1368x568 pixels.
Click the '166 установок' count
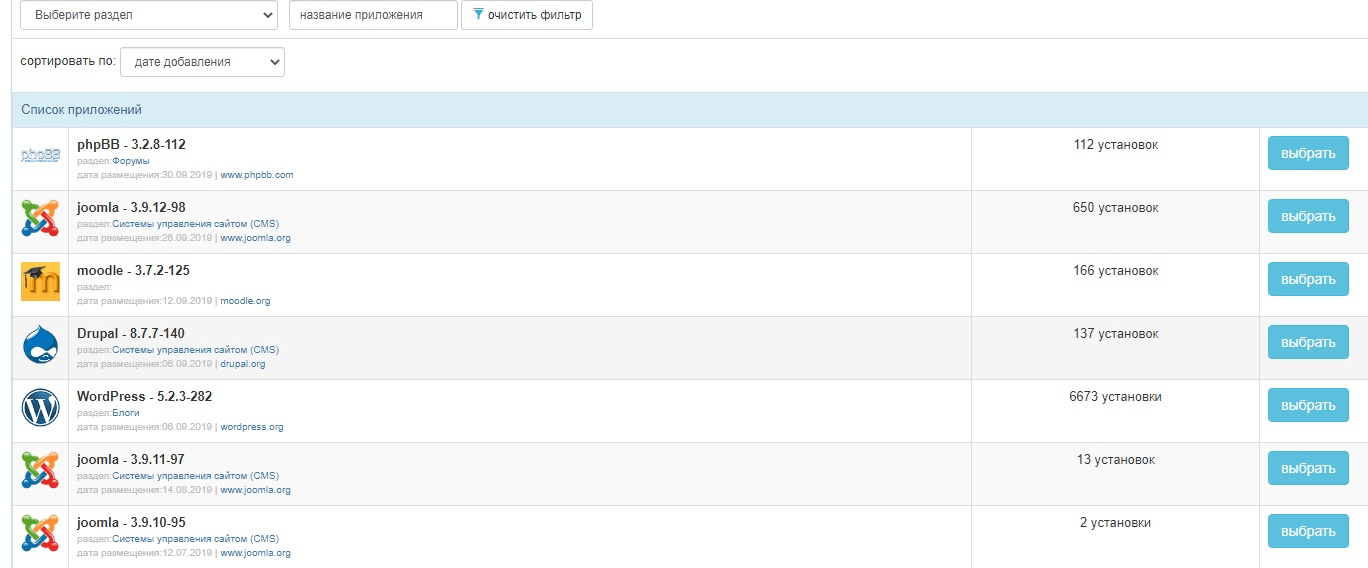point(1116,271)
